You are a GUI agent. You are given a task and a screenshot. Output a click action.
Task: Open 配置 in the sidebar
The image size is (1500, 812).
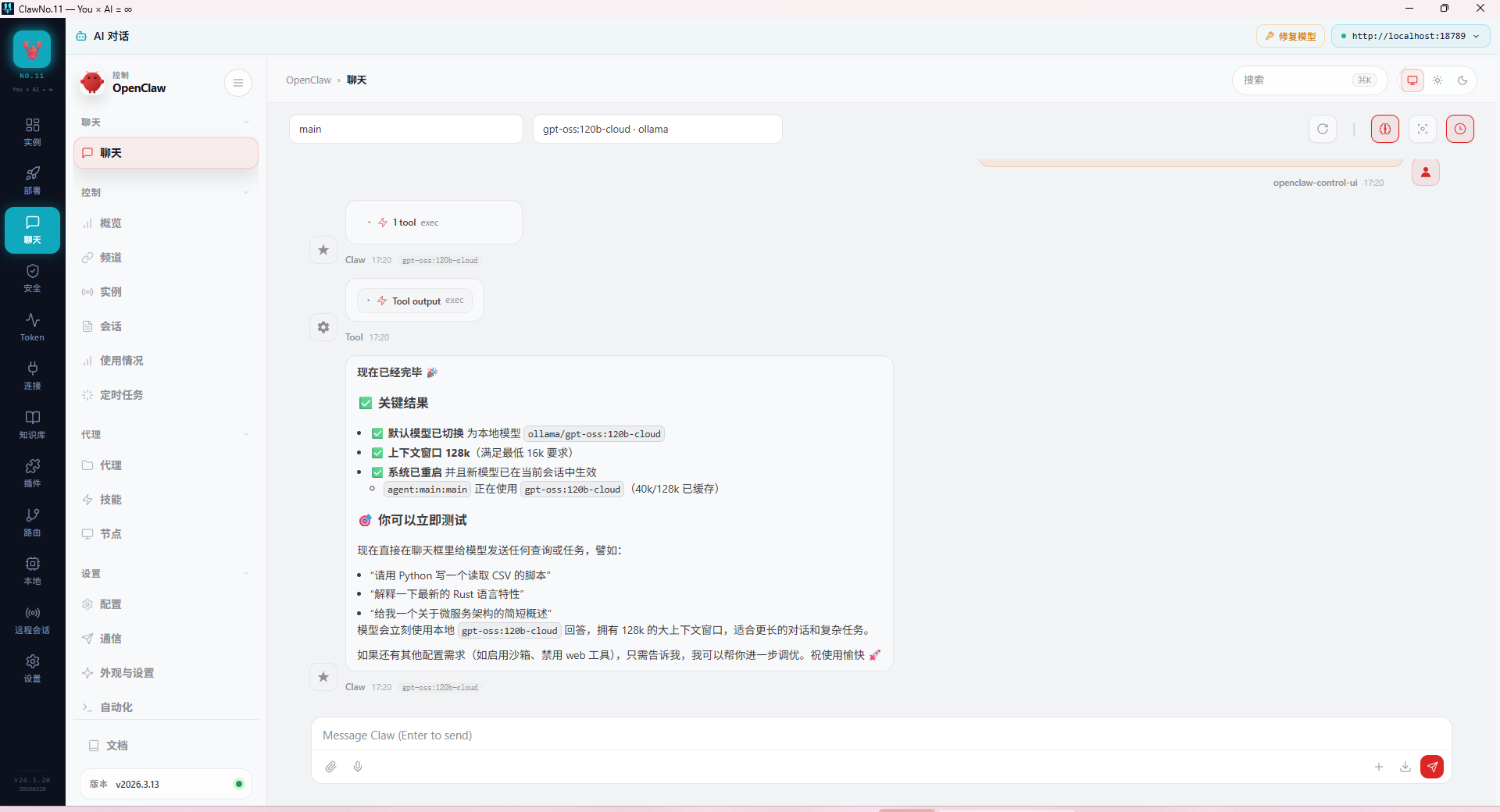tap(166, 604)
